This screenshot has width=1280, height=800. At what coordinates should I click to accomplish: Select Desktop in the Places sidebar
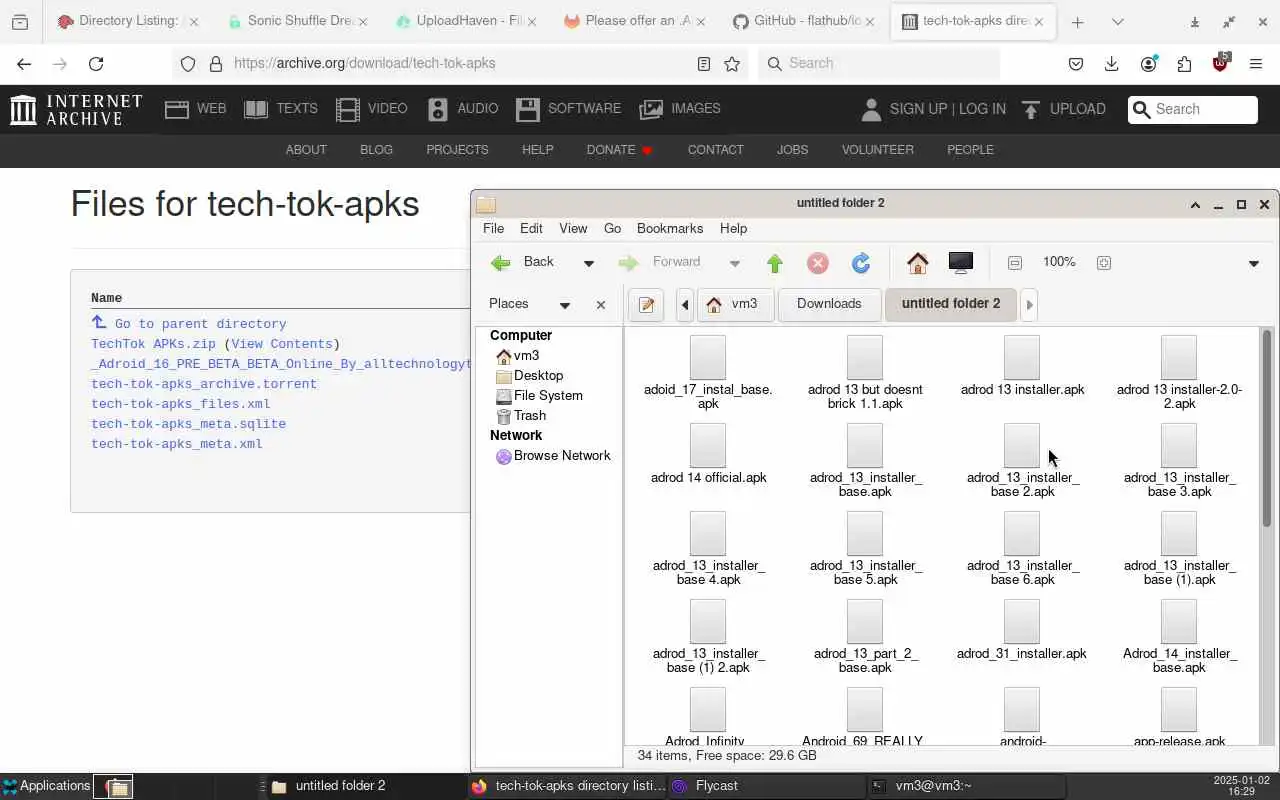[x=538, y=375]
